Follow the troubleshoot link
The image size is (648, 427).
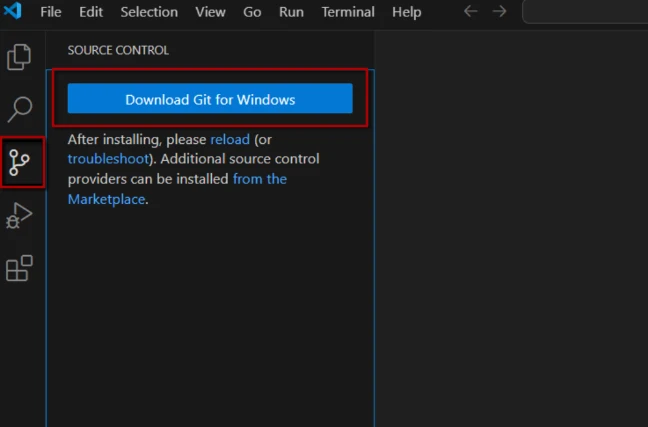click(108, 159)
